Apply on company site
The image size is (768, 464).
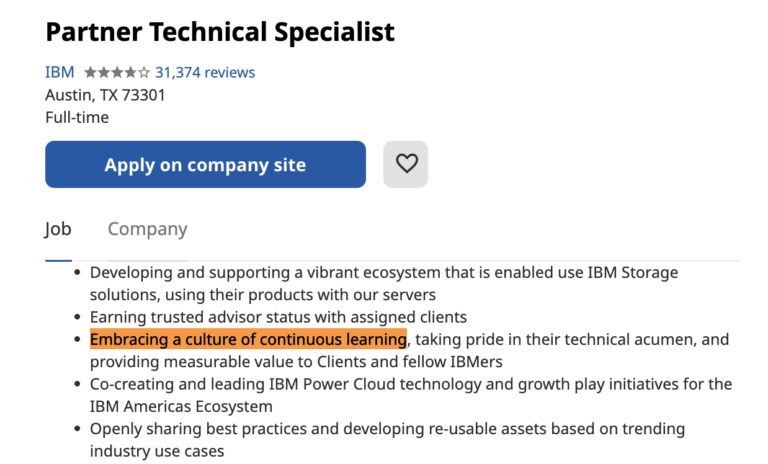205,165
